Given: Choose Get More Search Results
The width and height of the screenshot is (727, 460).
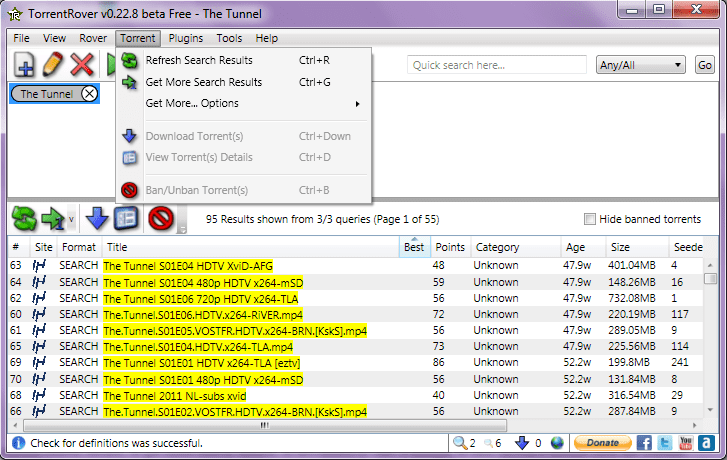Looking at the screenshot, I should tap(243, 82).
